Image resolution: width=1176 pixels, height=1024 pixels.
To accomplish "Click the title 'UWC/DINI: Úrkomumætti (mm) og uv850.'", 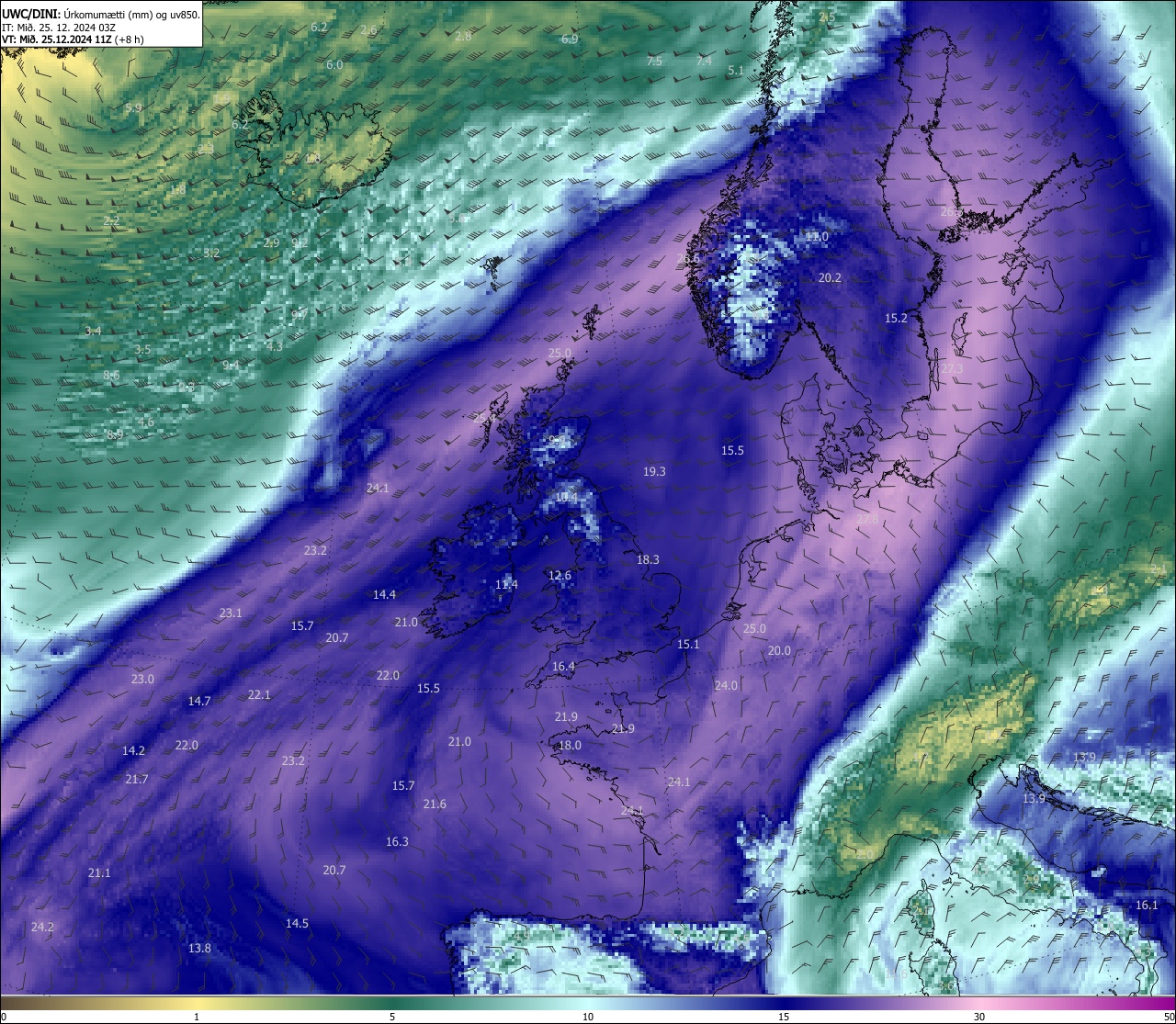I will tap(101, 14).
